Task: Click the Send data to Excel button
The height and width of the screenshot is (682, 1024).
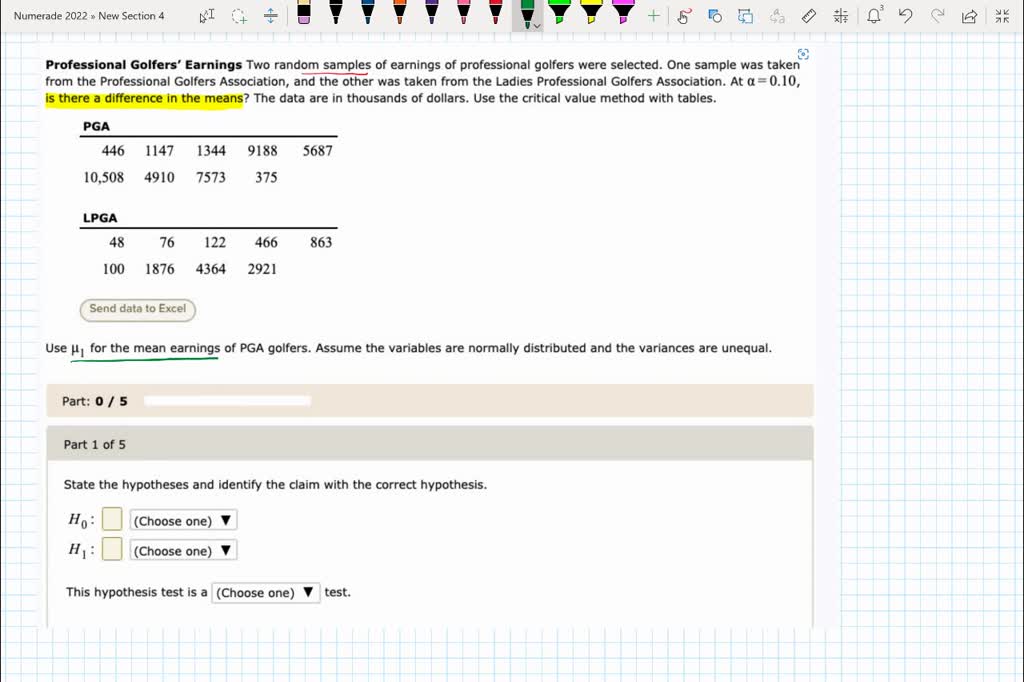Action: (x=137, y=310)
